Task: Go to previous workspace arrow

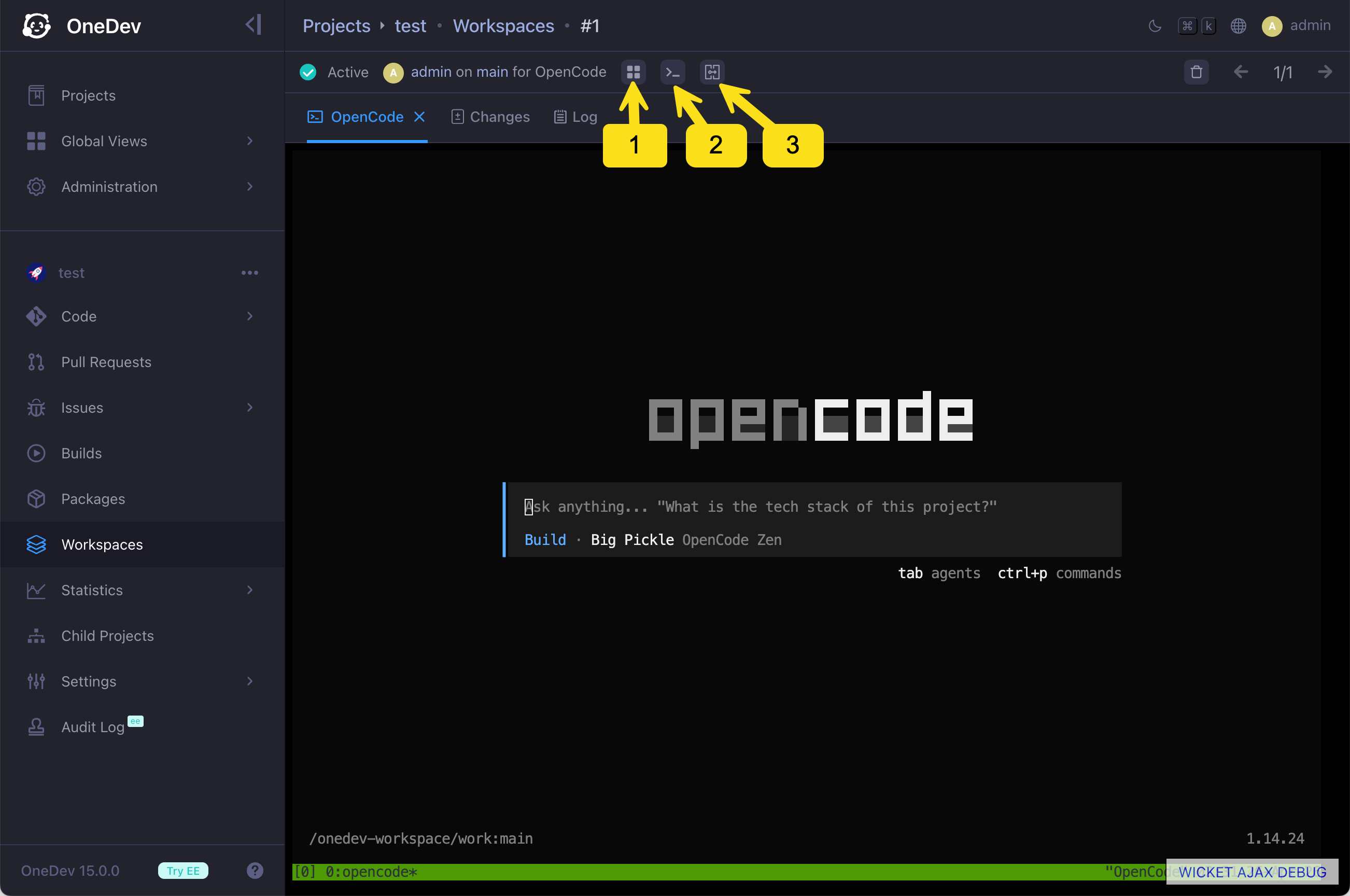Action: click(1241, 72)
